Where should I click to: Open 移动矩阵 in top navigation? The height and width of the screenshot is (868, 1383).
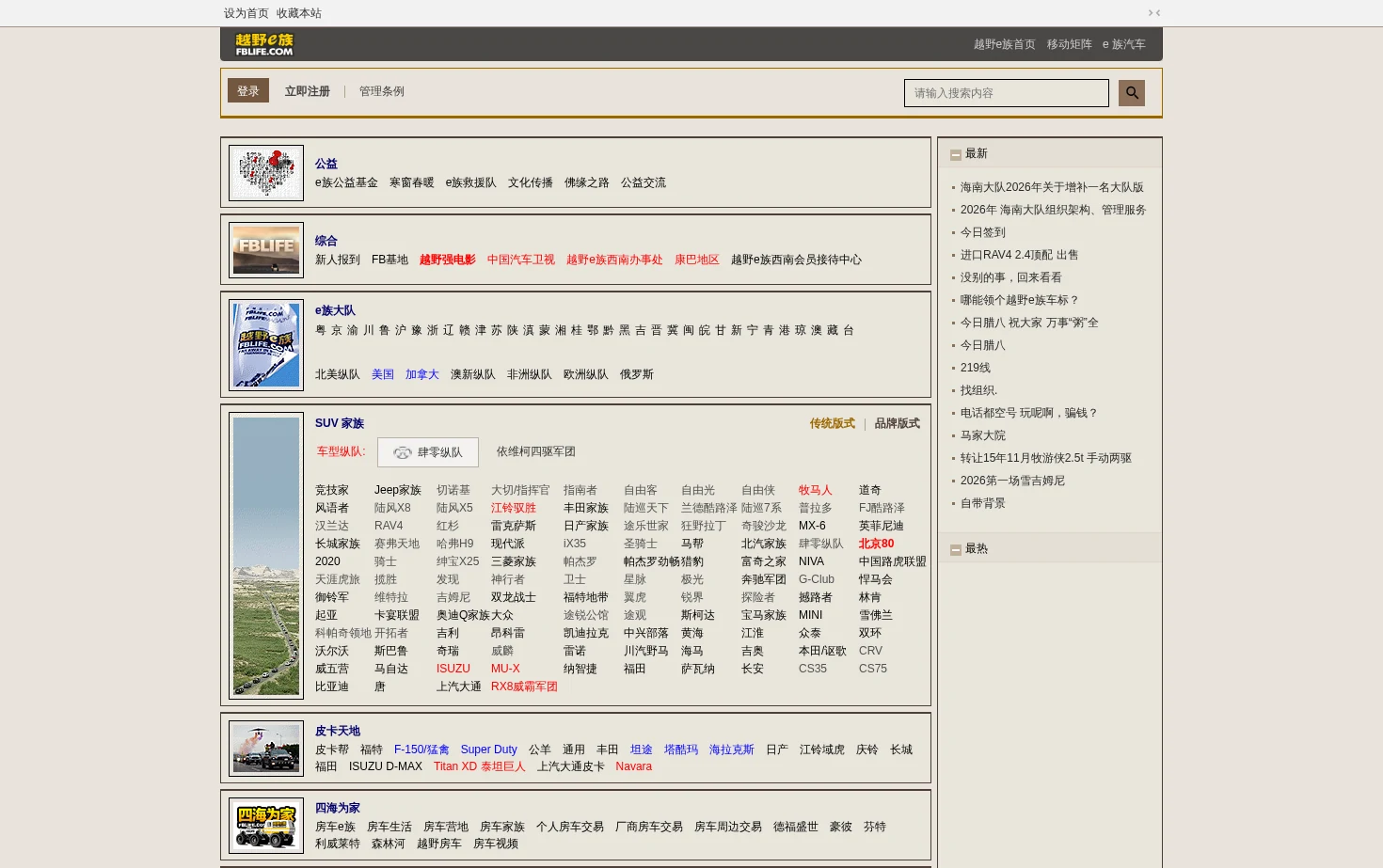[1070, 44]
